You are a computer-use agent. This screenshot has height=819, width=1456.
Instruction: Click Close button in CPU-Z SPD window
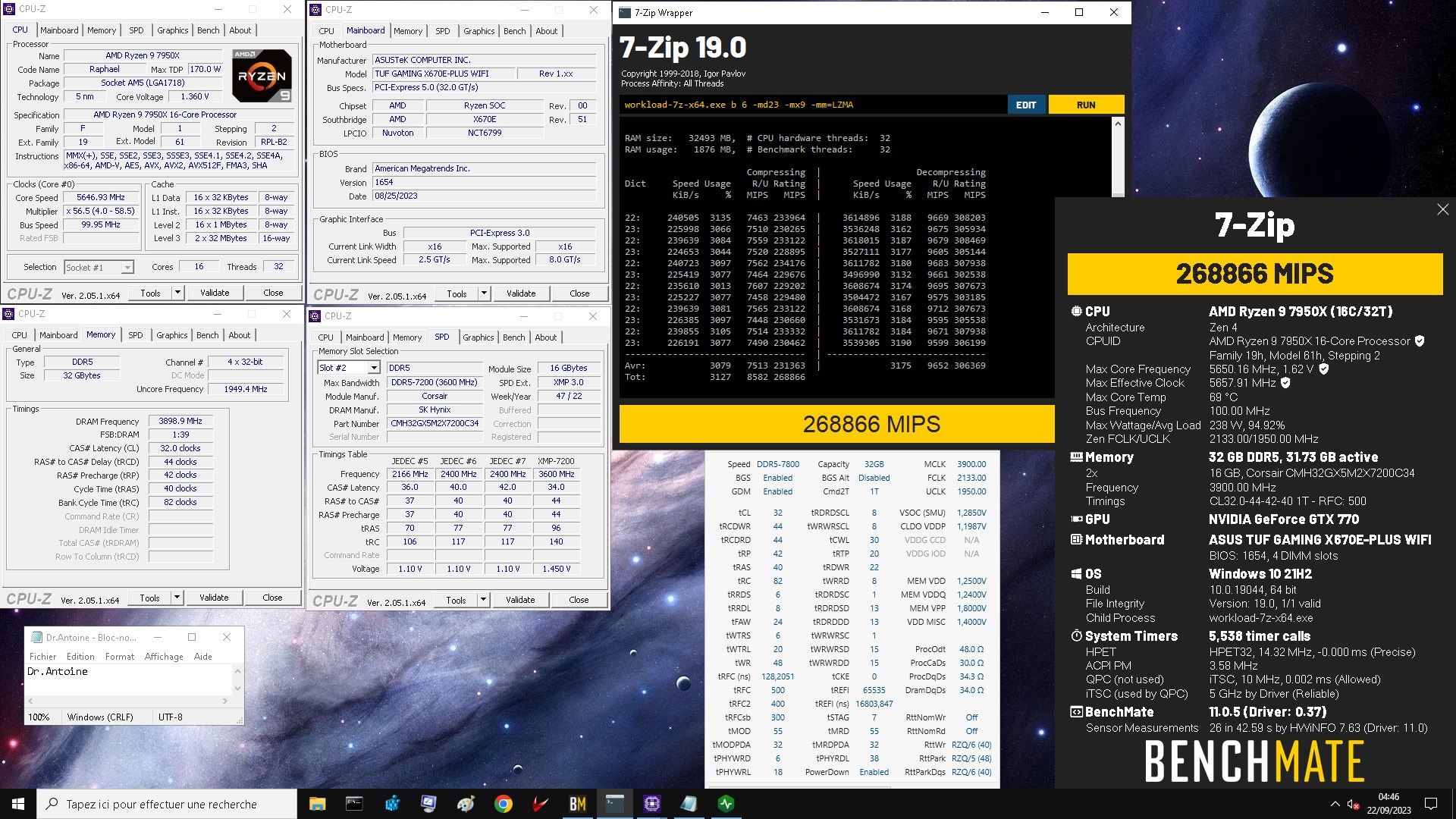[579, 600]
